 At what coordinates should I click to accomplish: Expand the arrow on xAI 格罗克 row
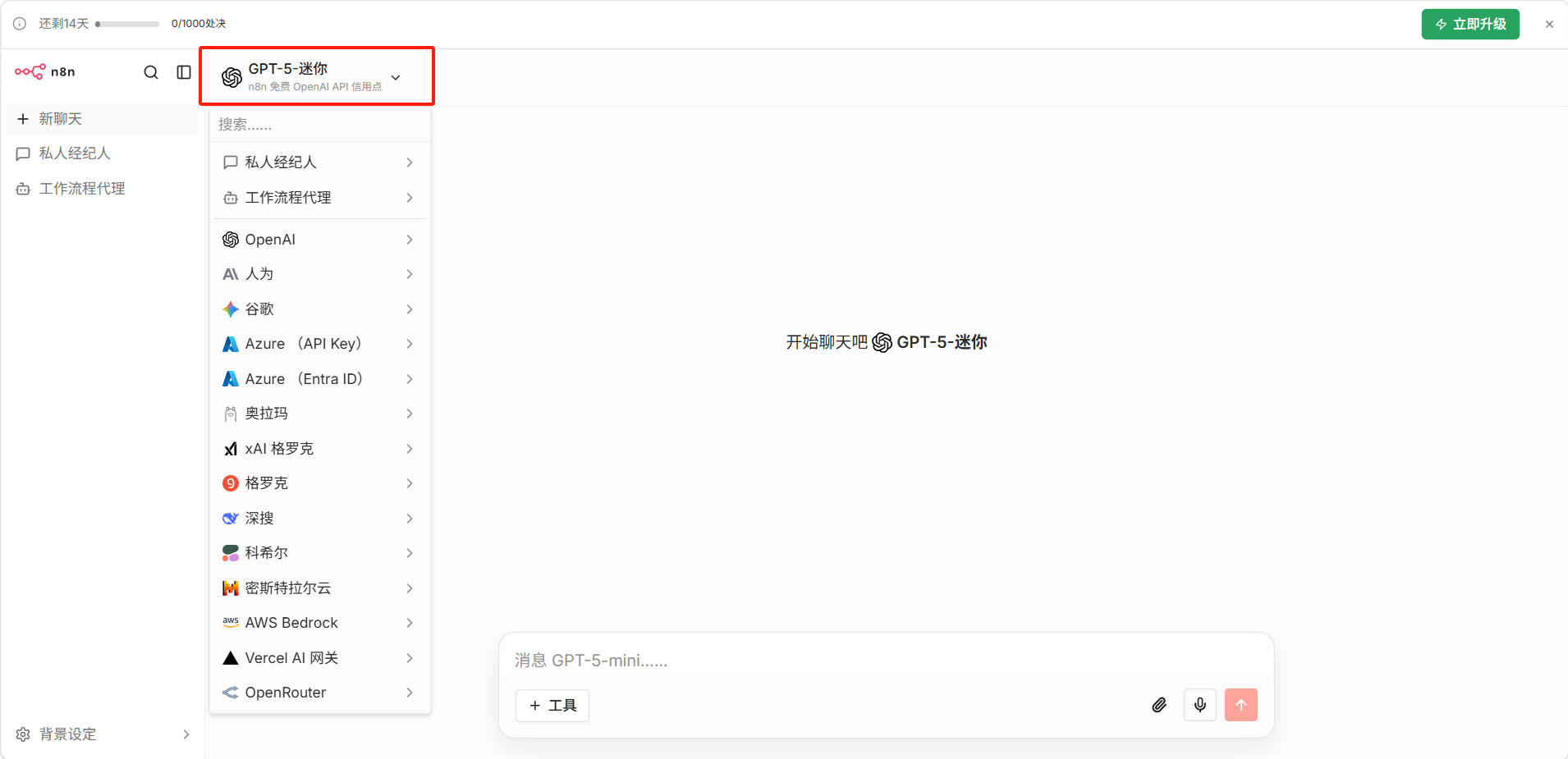[410, 449]
